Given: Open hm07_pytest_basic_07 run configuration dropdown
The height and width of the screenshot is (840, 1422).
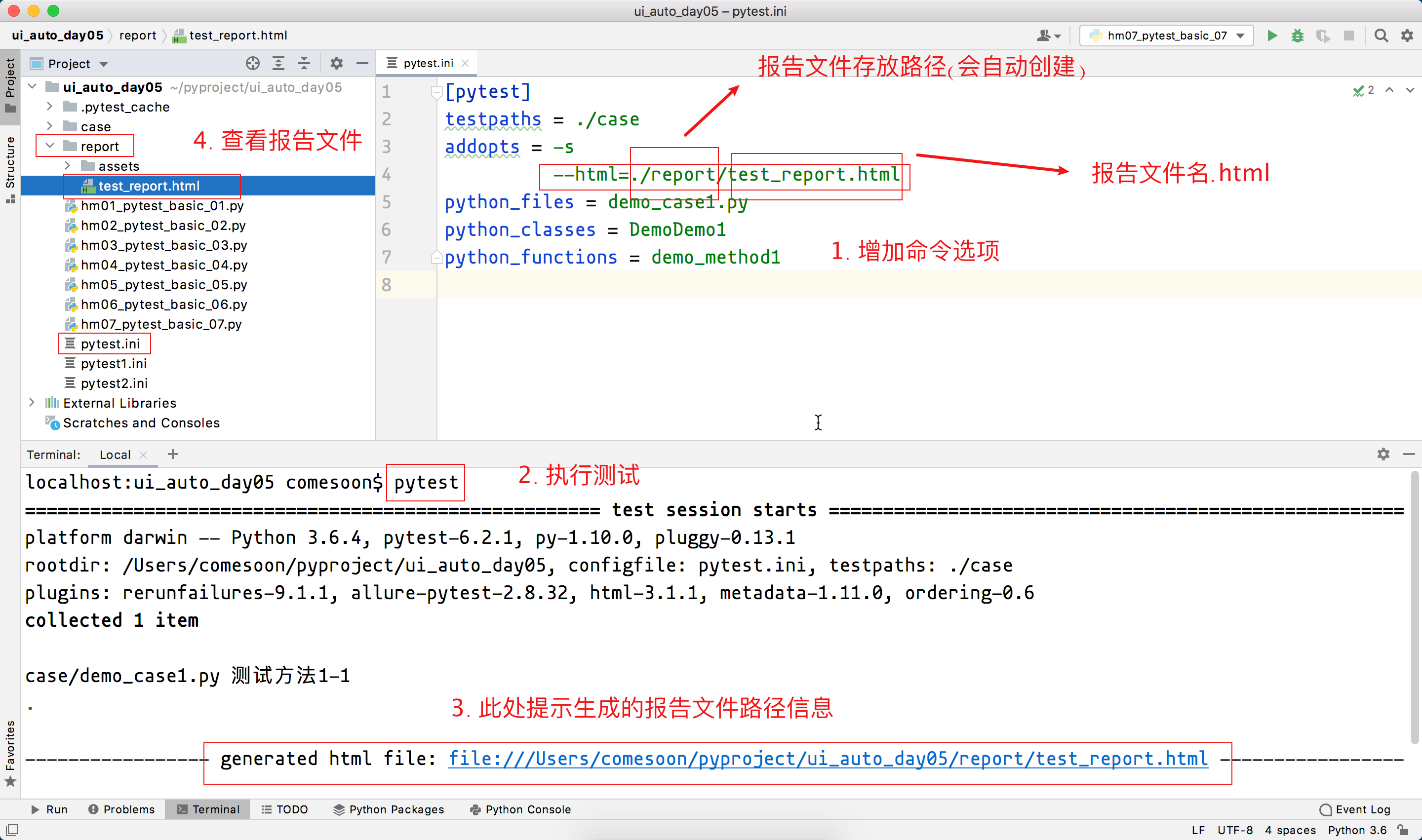Looking at the screenshot, I should point(1167,36).
